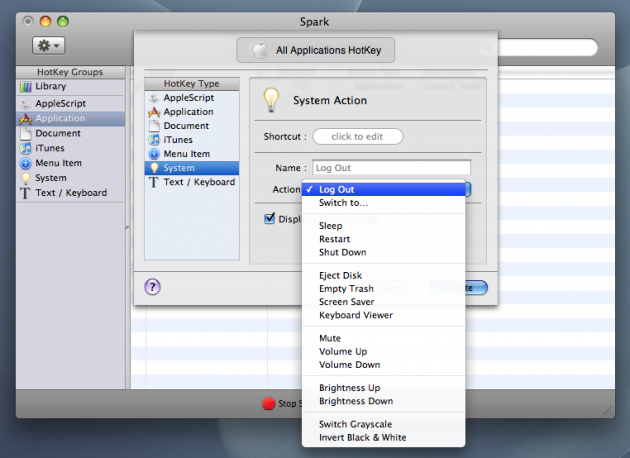630x458 pixels.
Task: Choose Shut Down from the Action menu
Action: 384,252
